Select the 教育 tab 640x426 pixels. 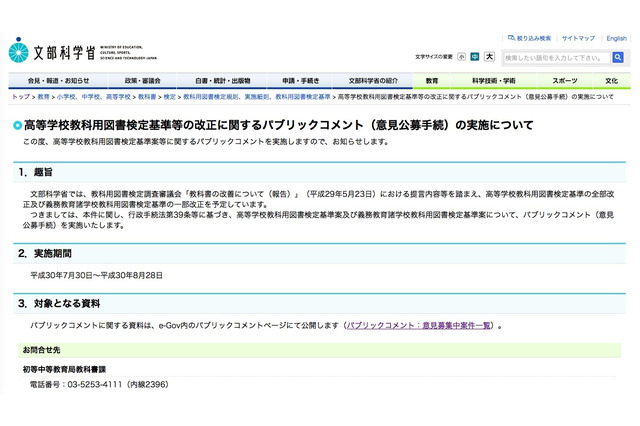click(x=432, y=81)
